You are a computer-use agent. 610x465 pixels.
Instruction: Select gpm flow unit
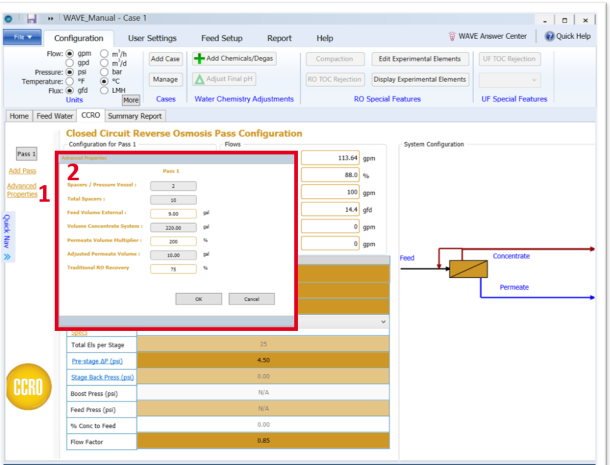[x=70, y=53]
